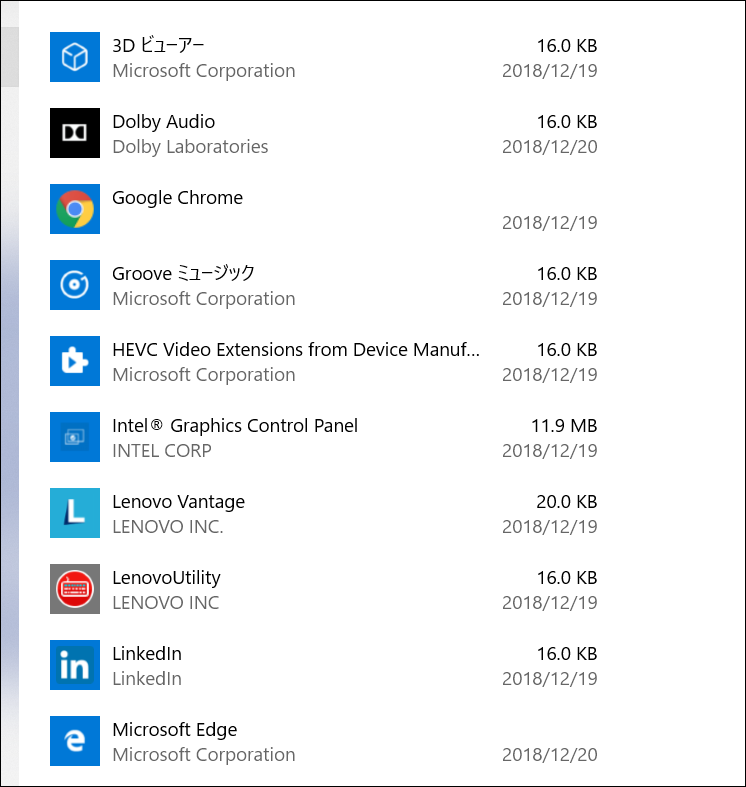Click the Dolby Laboratories publisher text

coord(190,147)
